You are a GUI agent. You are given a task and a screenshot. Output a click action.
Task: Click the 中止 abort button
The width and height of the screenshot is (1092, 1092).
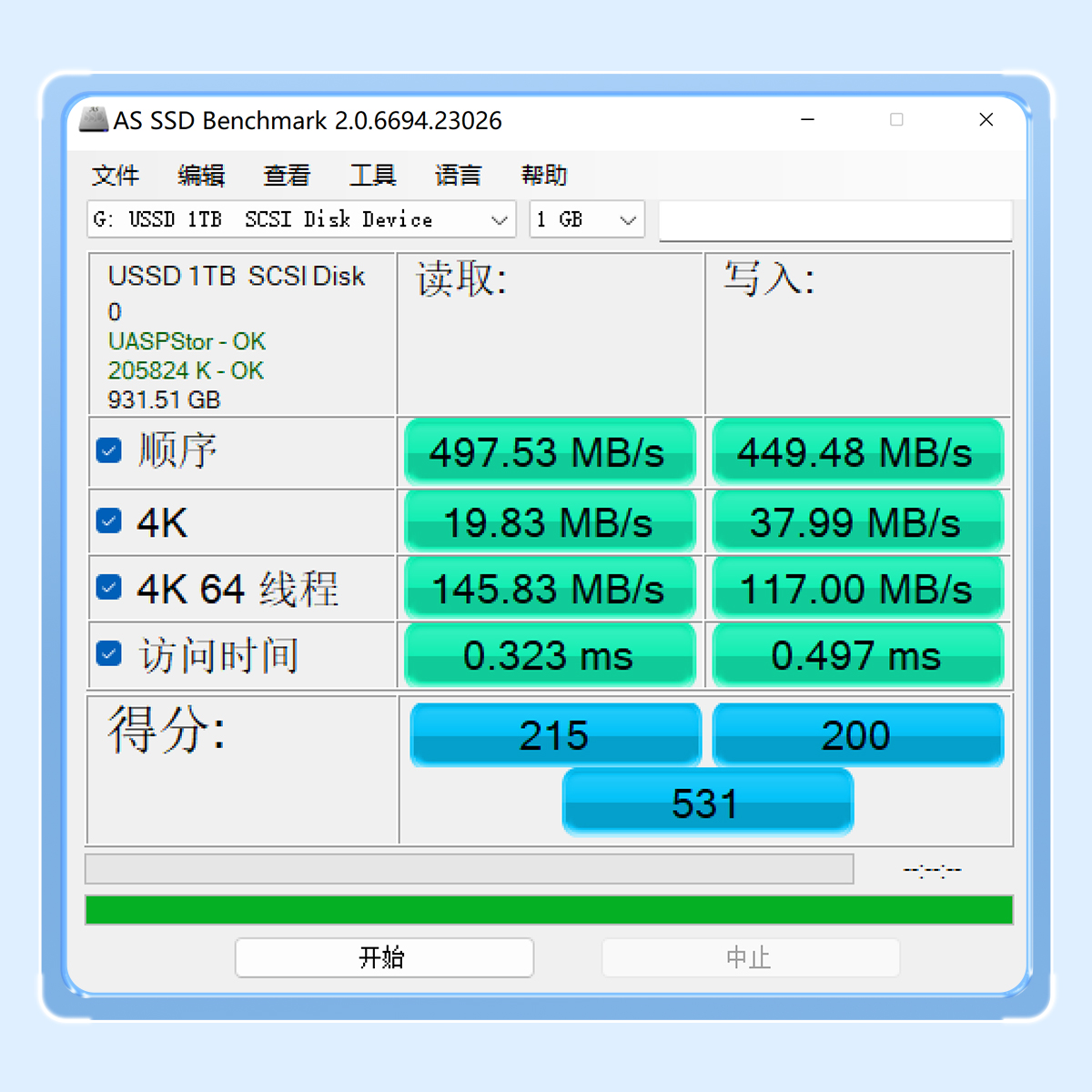click(x=750, y=957)
